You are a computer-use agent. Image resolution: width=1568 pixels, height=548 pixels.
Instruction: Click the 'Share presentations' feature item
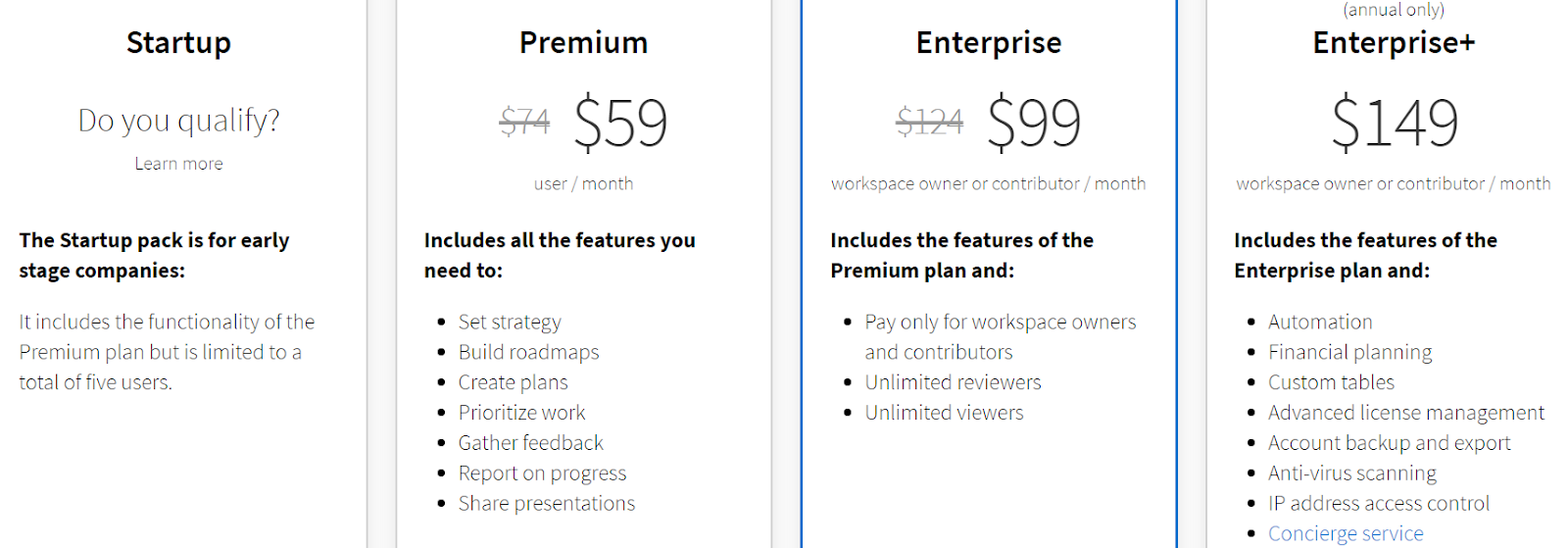[546, 504]
